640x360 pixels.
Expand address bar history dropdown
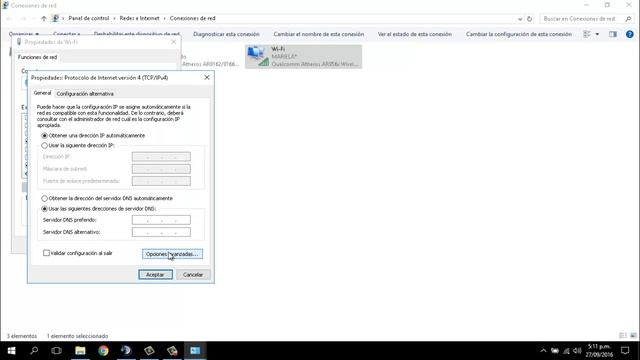(x=520, y=19)
